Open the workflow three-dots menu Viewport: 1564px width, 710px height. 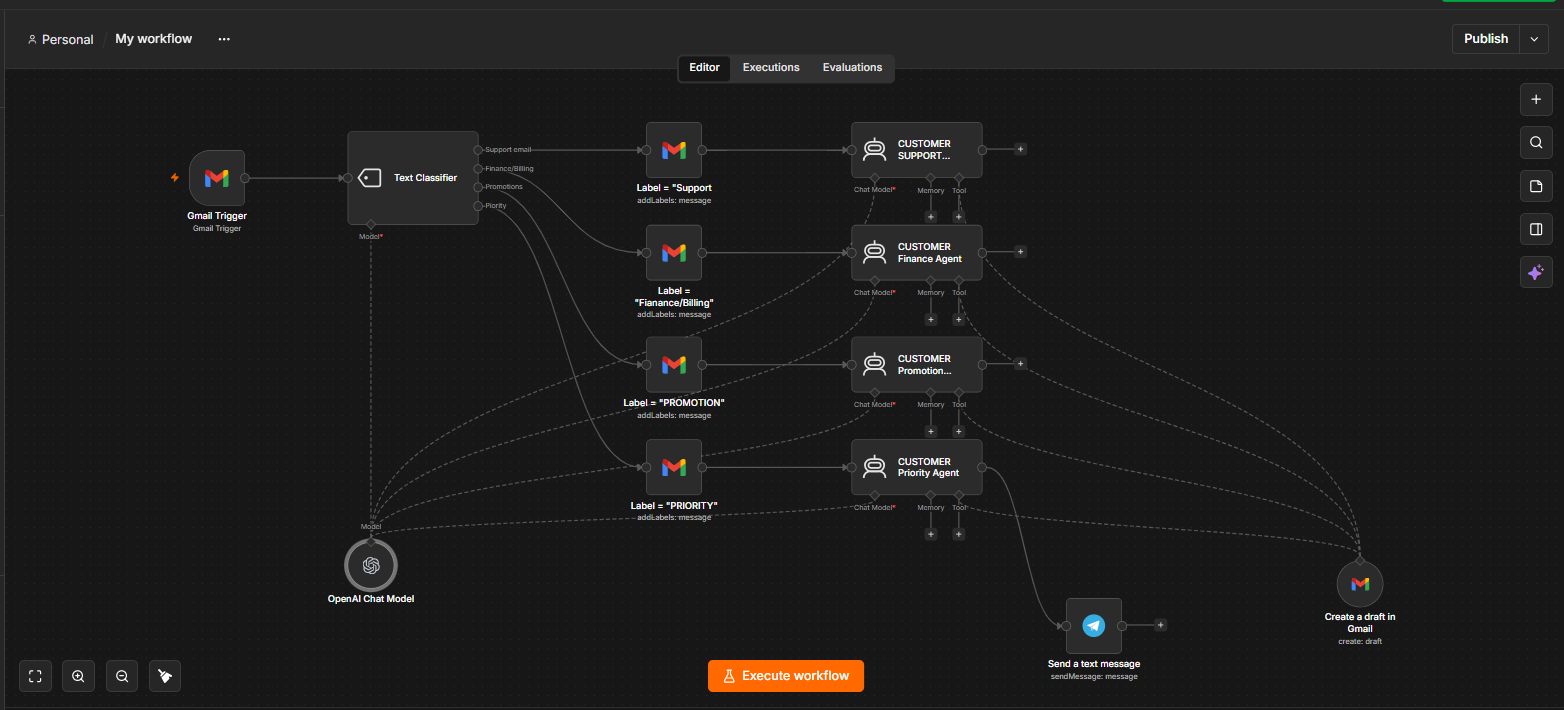[x=224, y=39]
